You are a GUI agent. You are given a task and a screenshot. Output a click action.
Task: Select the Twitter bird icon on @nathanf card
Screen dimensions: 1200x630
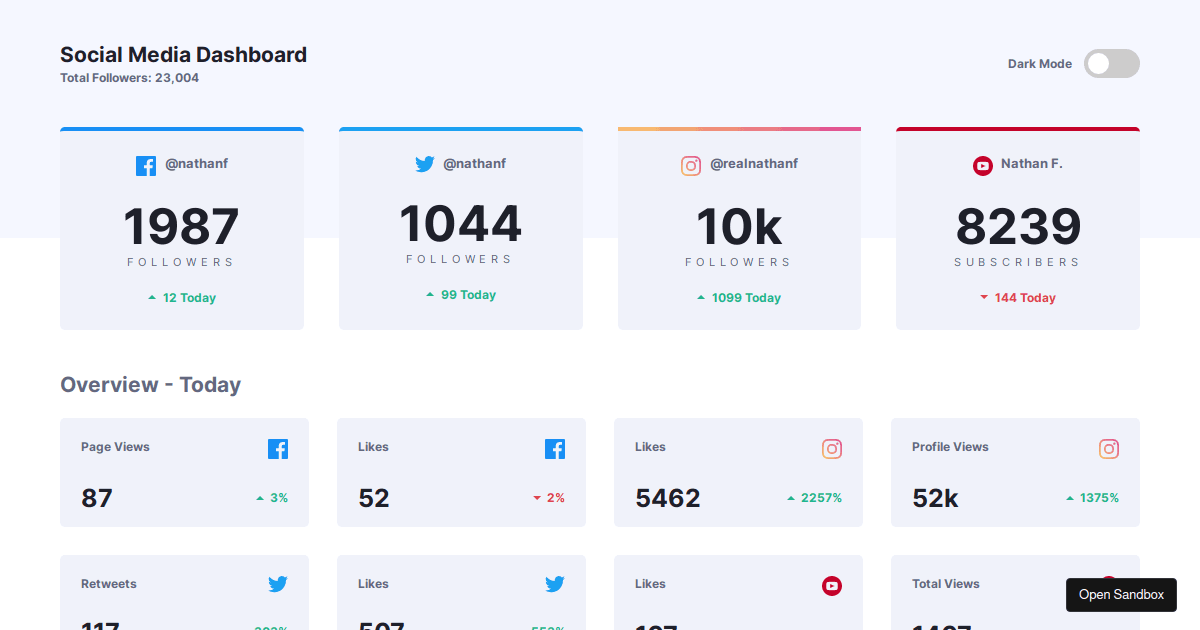pos(425,164)
